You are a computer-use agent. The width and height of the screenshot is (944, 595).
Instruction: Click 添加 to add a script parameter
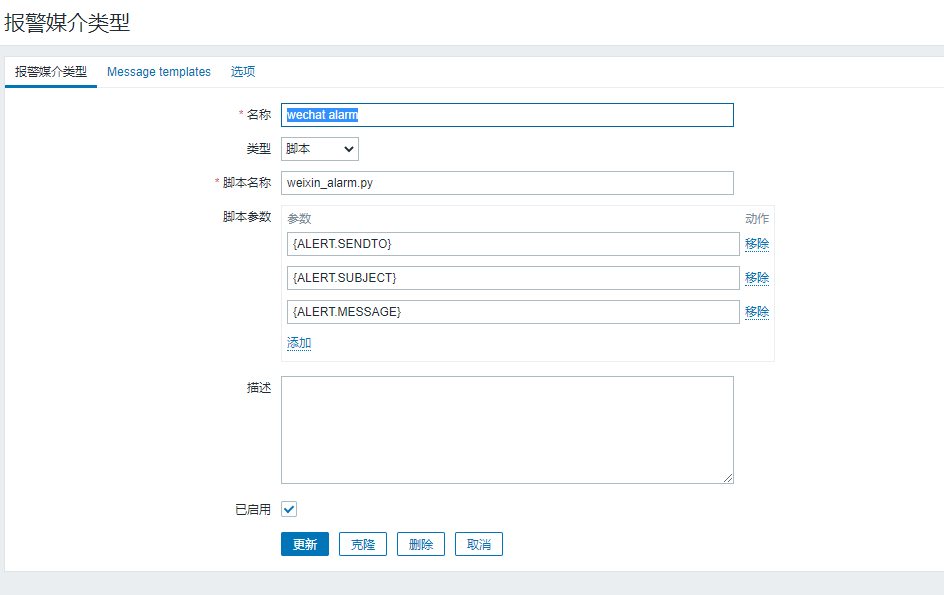[x=299, y=343]
